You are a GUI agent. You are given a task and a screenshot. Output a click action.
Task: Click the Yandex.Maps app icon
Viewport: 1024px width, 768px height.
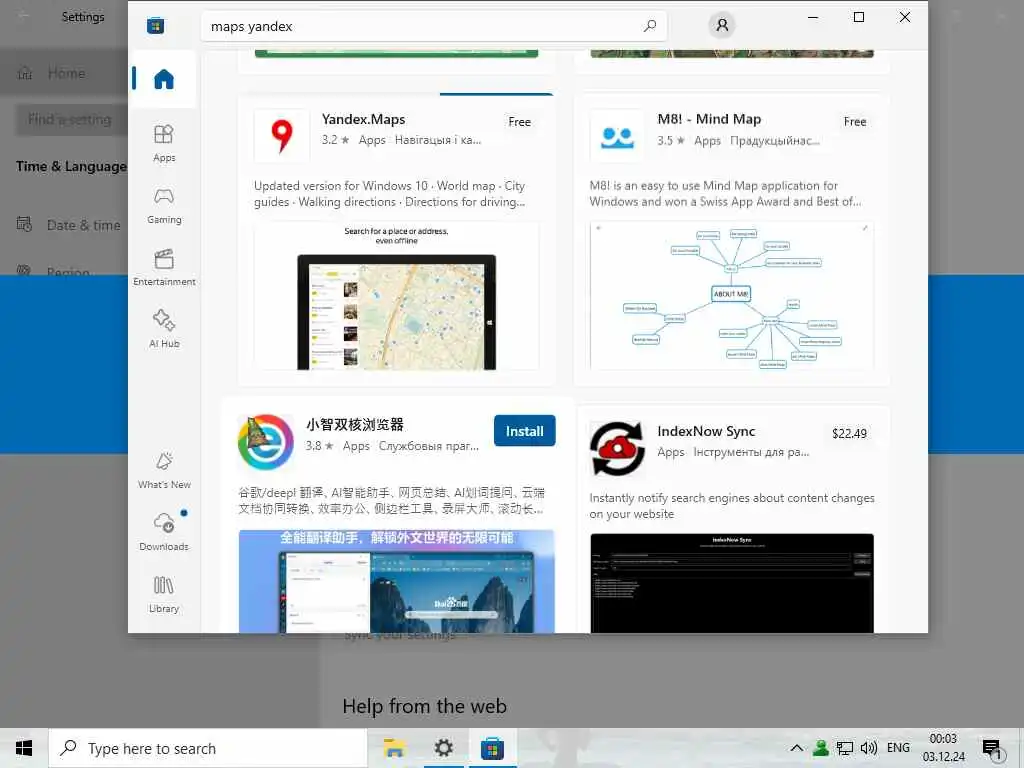point(281,135)
